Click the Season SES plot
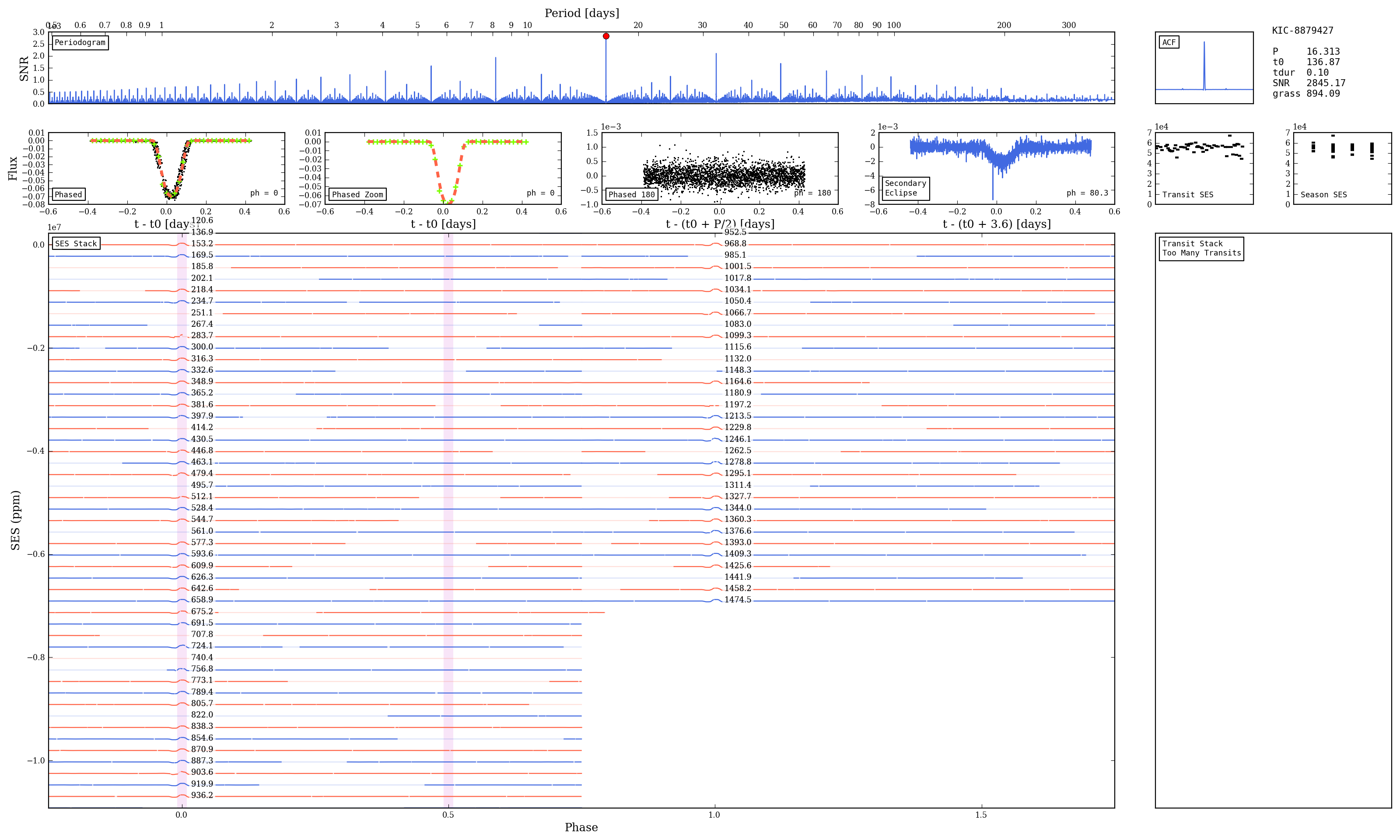The image size is (1400, 840). click(1342, 168)
